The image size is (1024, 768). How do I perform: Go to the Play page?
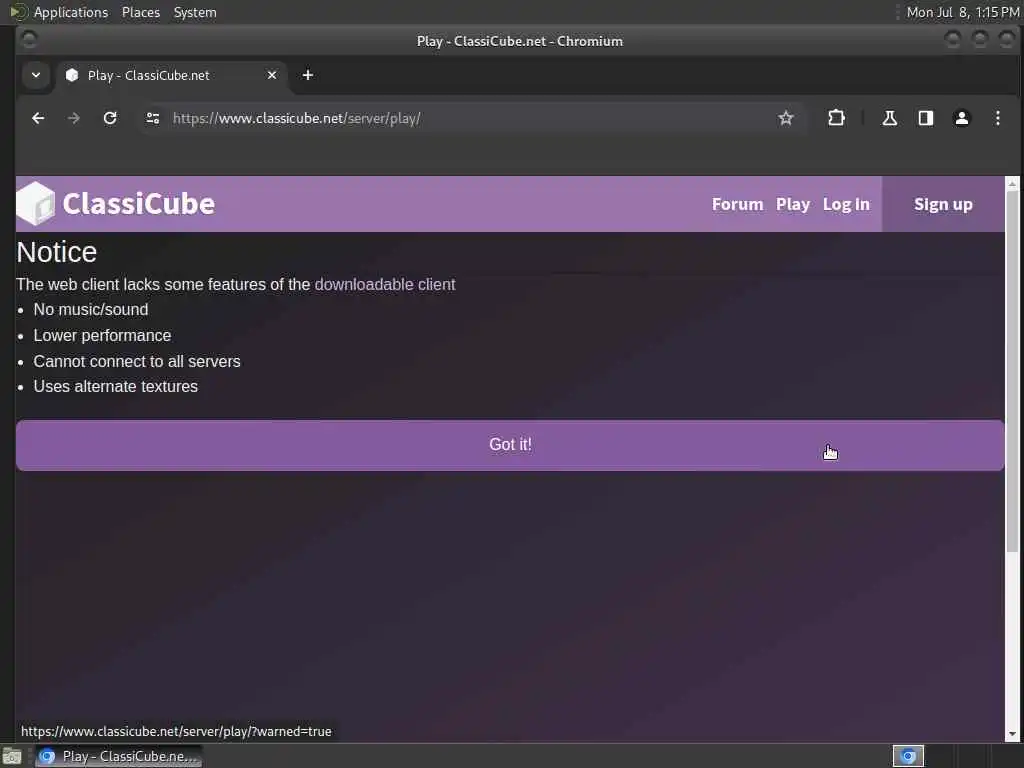click(x=793, y=204)
